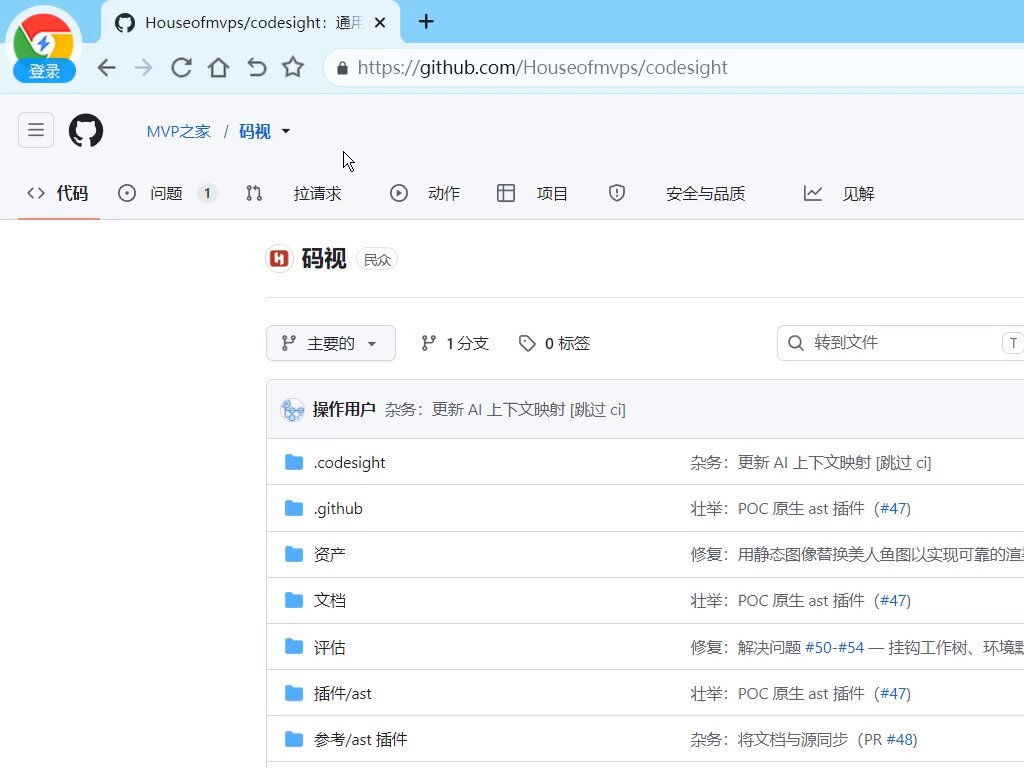Click the GitHub octocat logo
The height and width of the screenshot is (768, 1024).
[86, 130]
